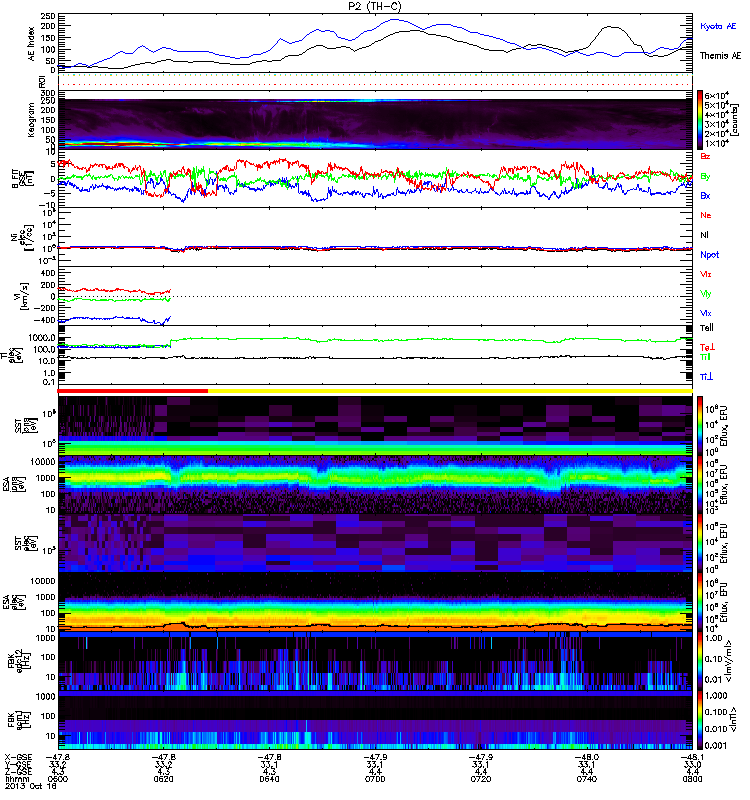The height and width of the screenshot is (800, 750).
Task: Click inside the AE index line plot
Action: (x=375, y=43)
